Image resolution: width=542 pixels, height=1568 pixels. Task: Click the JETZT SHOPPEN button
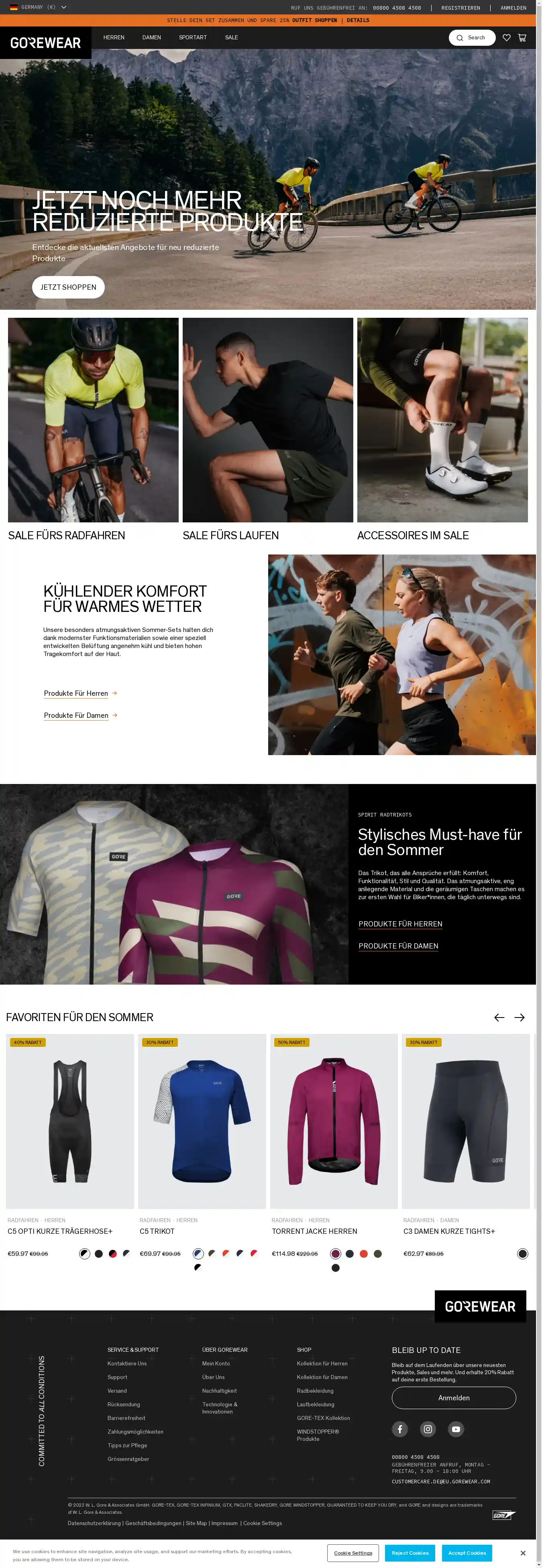[x=68, y=287]
